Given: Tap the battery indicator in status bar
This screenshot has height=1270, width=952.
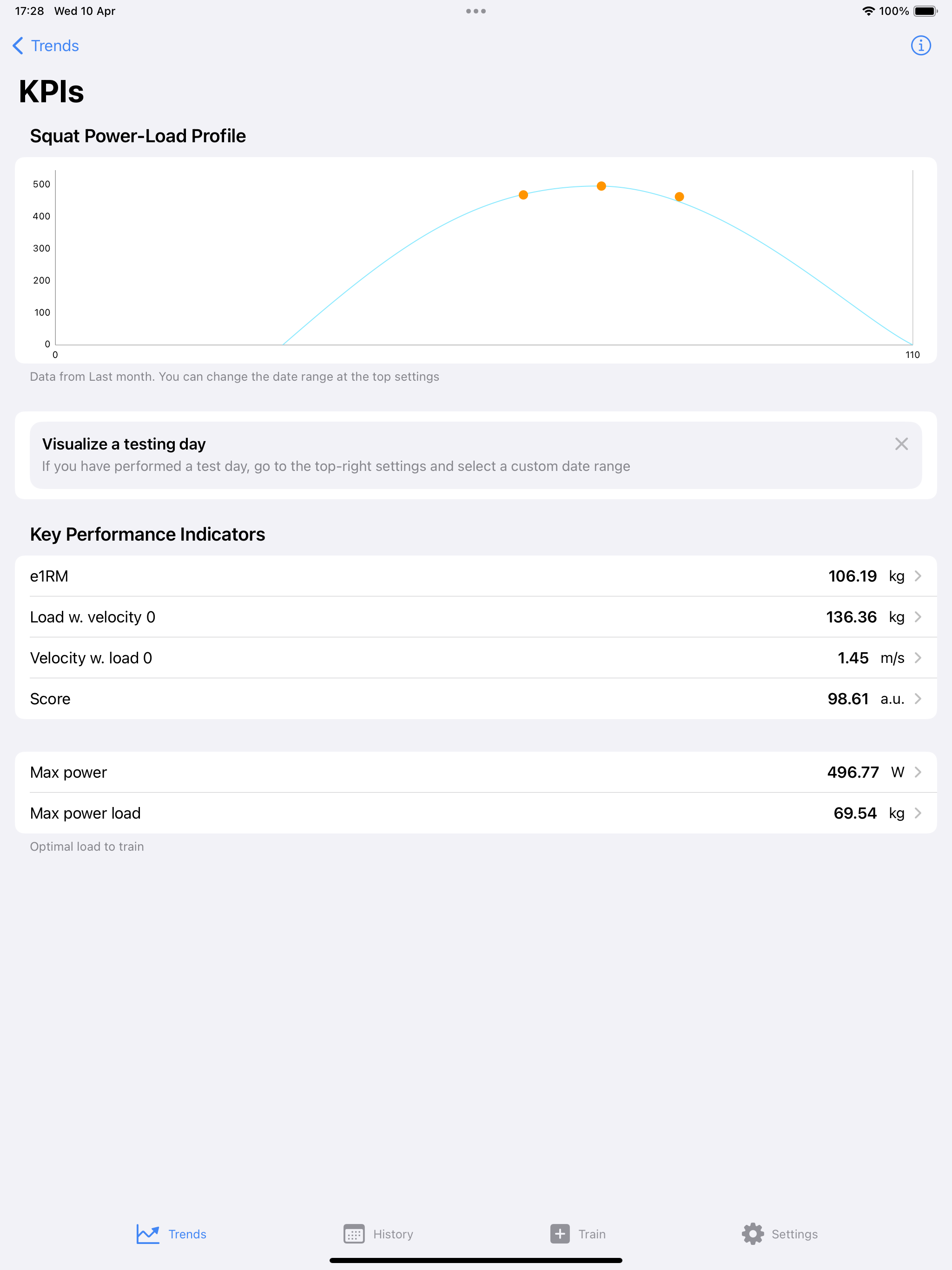Looking at the screenshot, I should 926,10.
